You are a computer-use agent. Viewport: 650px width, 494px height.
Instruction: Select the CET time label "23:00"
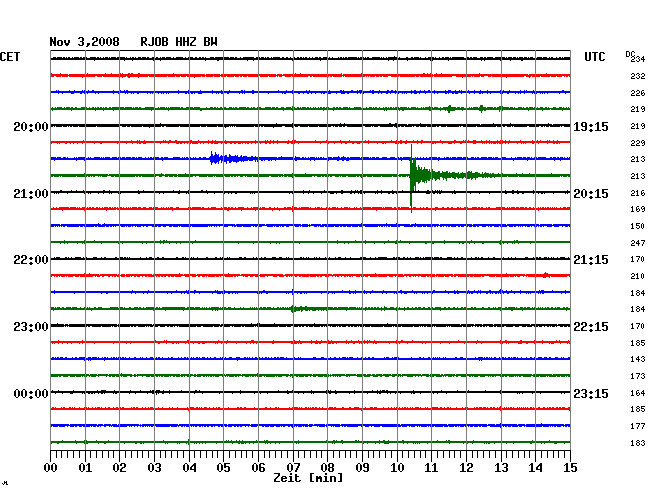(31, 327)
